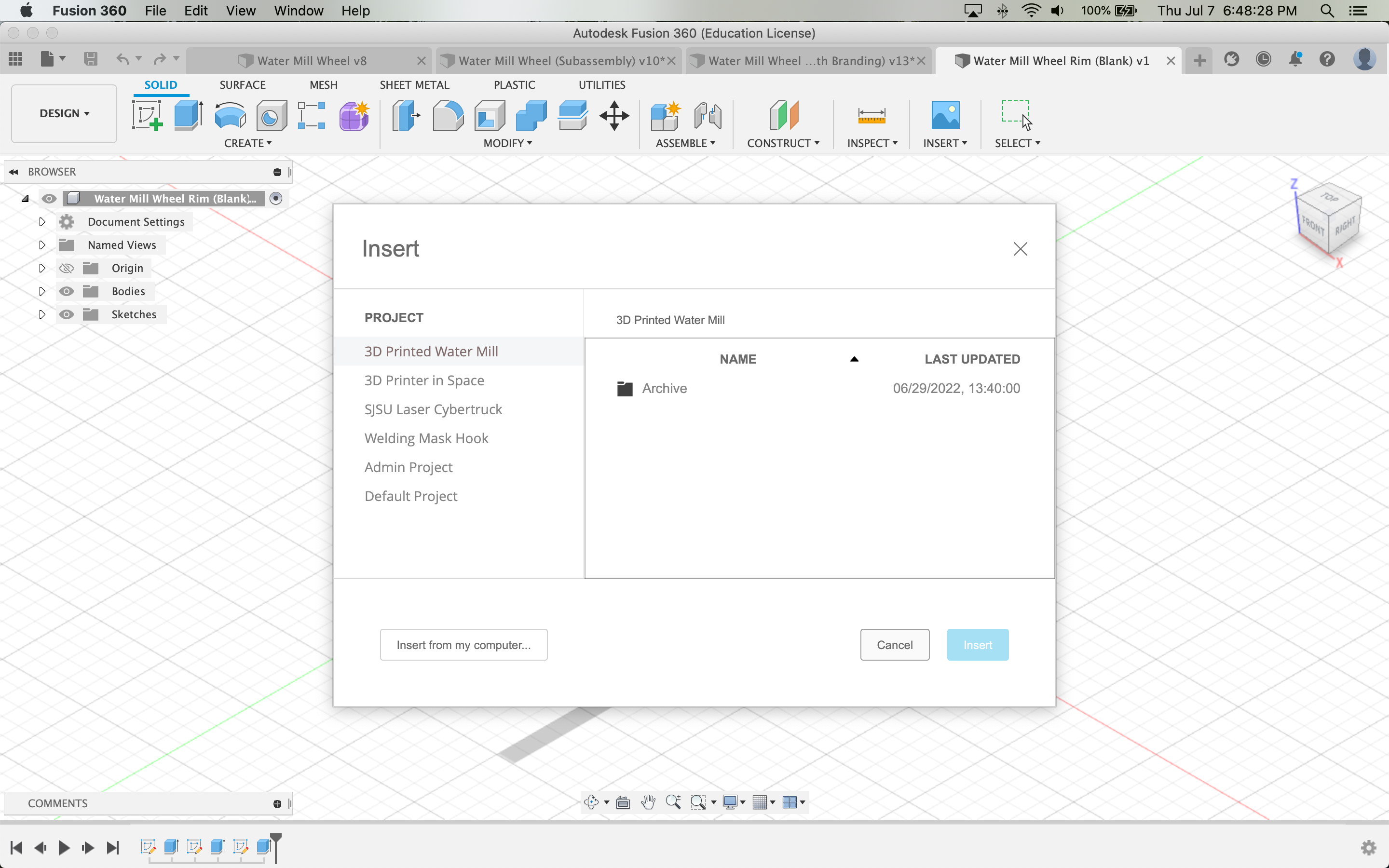Open the DESIGN workspace dropdown
The width and height of the screenshot is (1389, 868).
click(63, 113)
